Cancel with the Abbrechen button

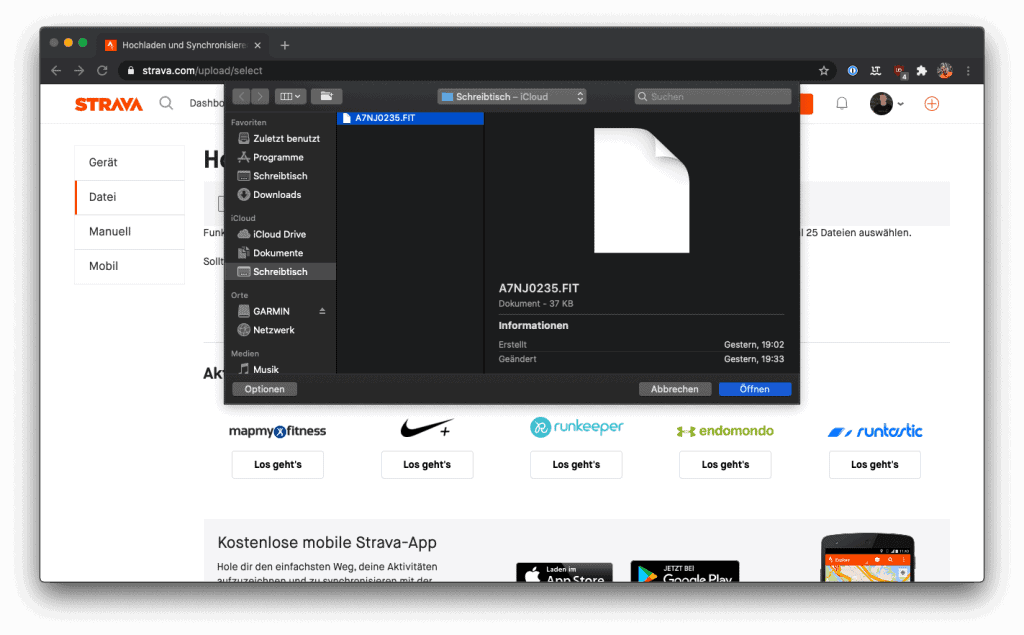tap(675, 389)
